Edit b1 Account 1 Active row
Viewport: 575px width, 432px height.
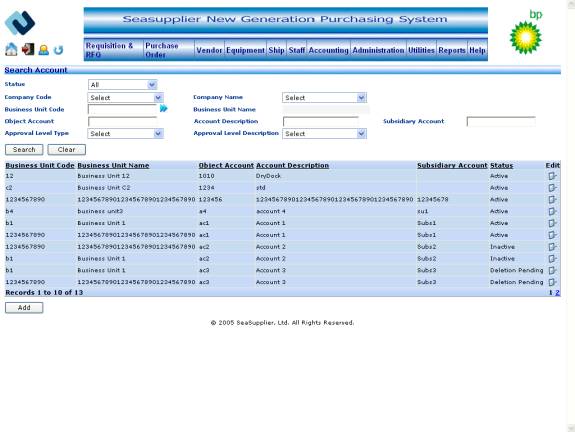click(x=552, y=223)
